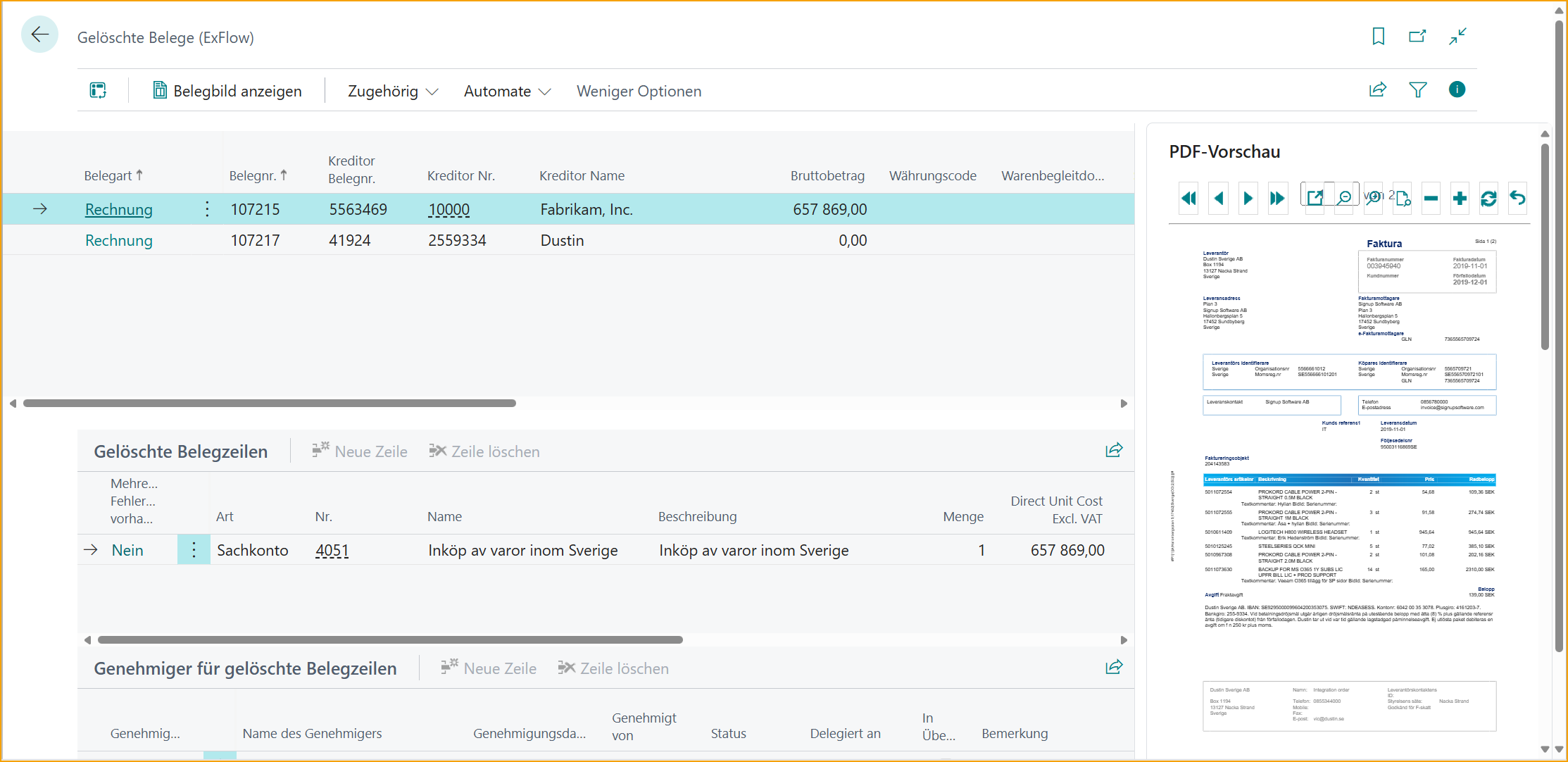Click the document list horizontal scrollbar
Viewport: 1568px width, 762px height.
pos(270,404)
